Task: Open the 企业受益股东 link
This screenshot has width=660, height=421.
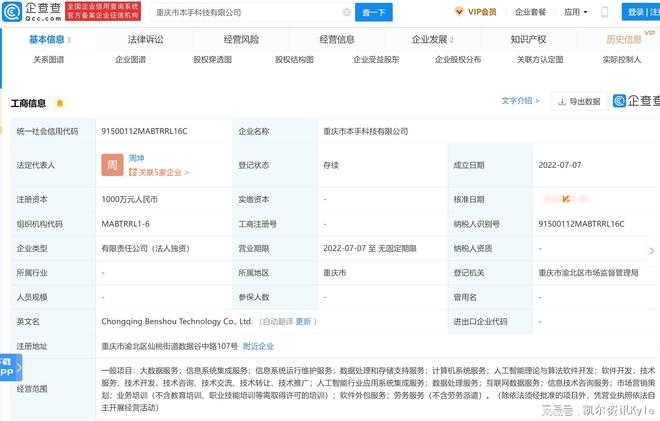Action: tap(376, 60)
